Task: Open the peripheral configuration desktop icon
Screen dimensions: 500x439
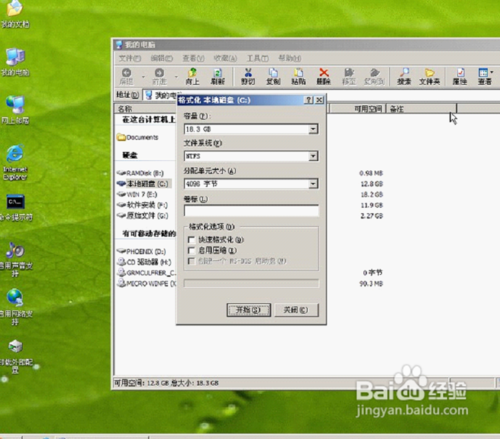Action: click(15, 356)
